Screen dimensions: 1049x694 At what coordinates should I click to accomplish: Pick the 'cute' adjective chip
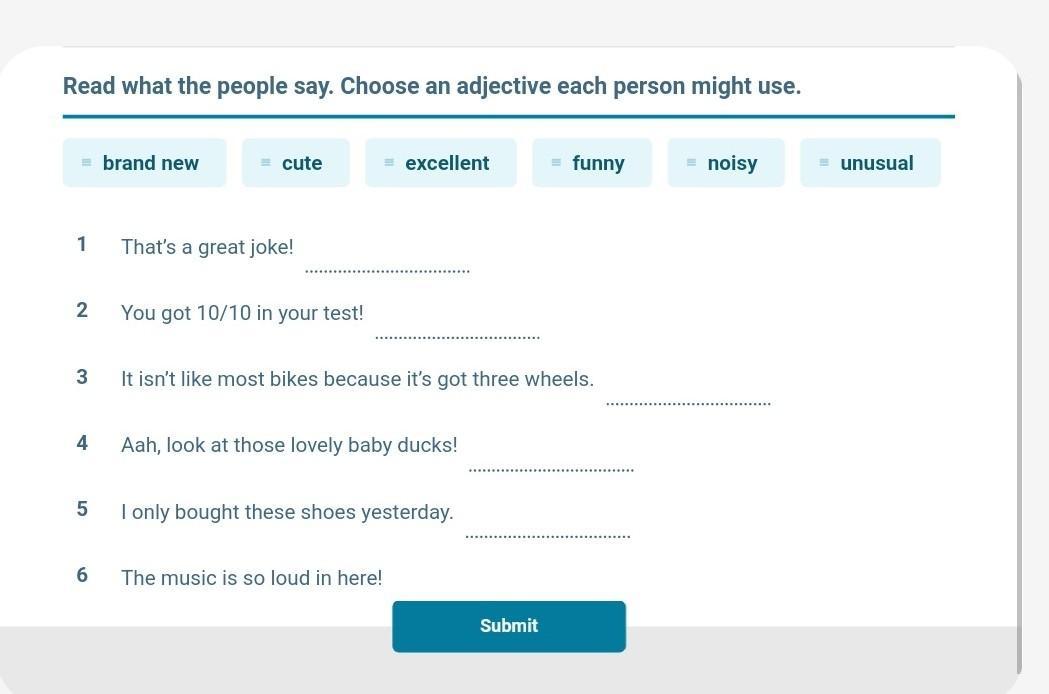point(302,163)
